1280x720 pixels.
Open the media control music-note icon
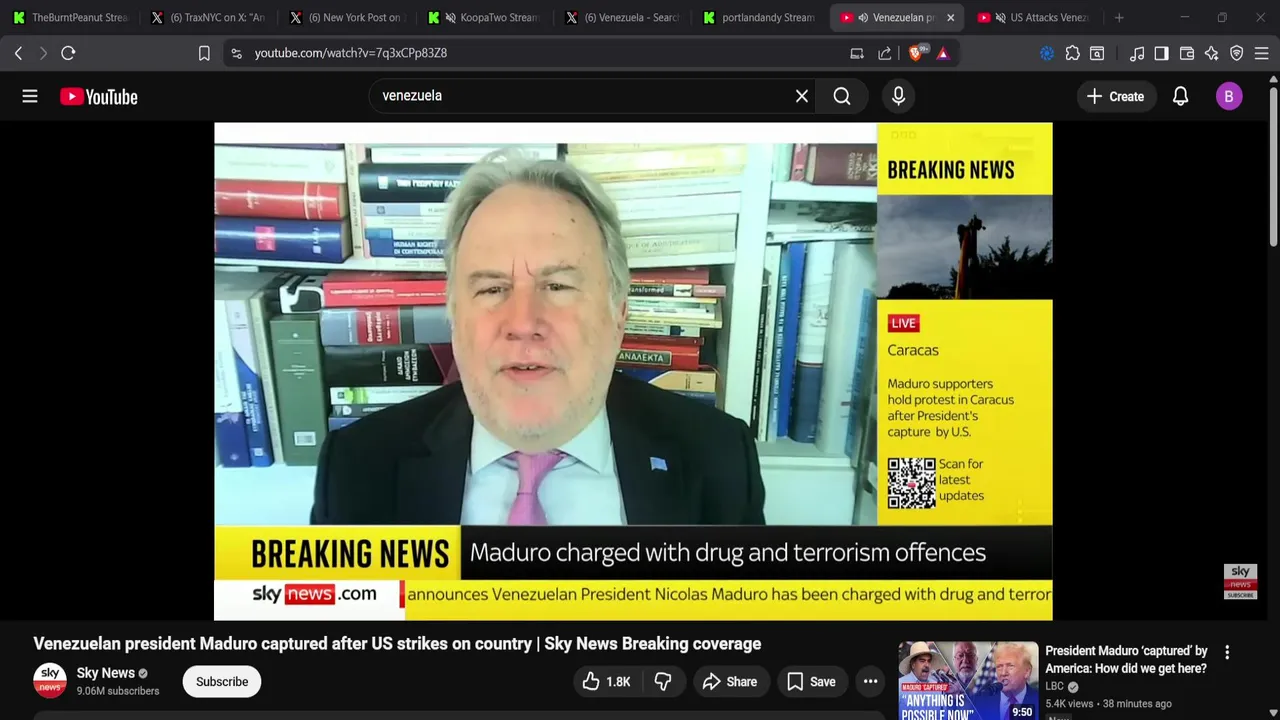click(x=1137, y=53)
